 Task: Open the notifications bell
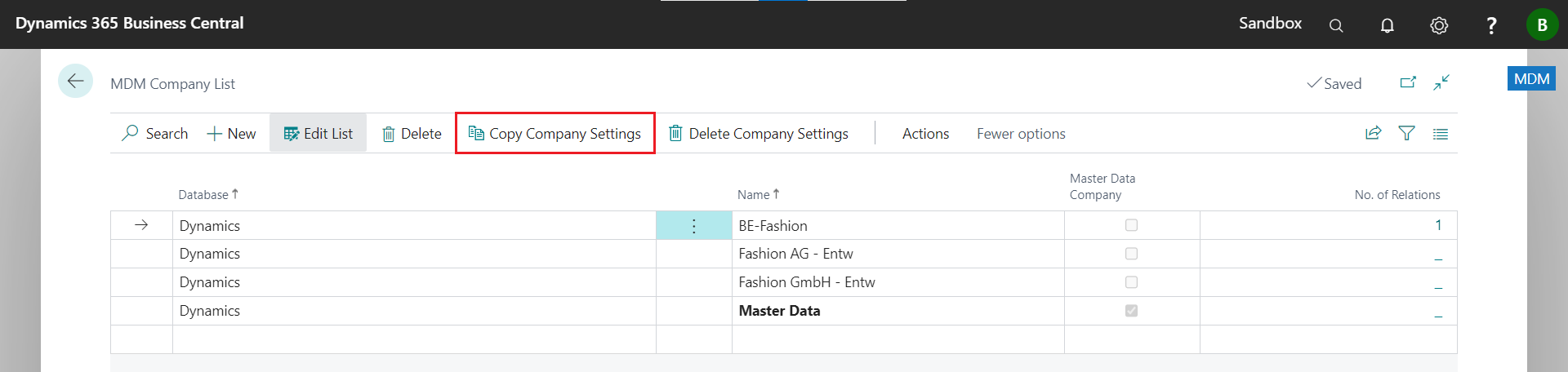coord(1387,25)
